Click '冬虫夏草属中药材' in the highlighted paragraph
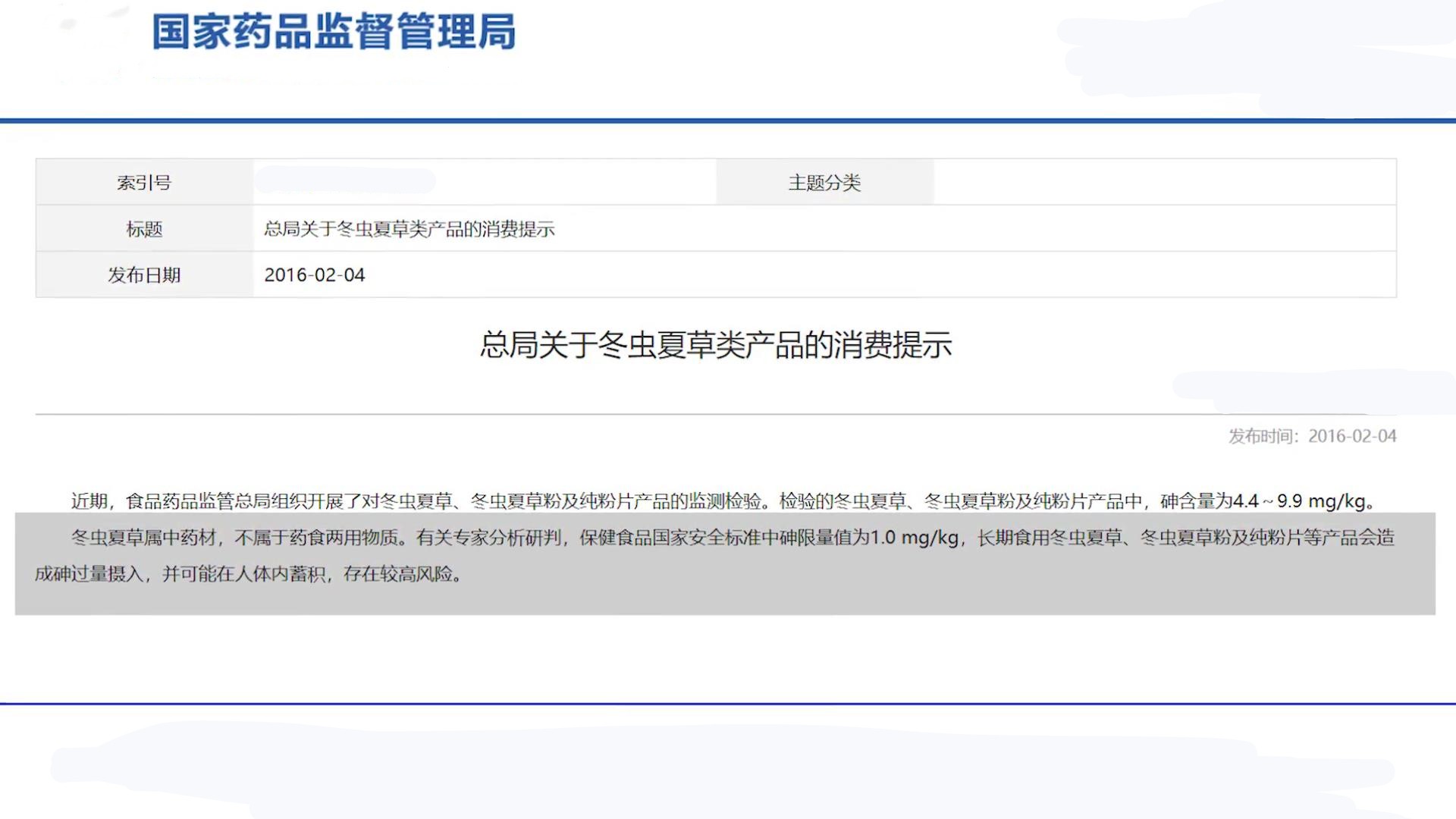This screenshot has width=1456, height=819. 144,538
